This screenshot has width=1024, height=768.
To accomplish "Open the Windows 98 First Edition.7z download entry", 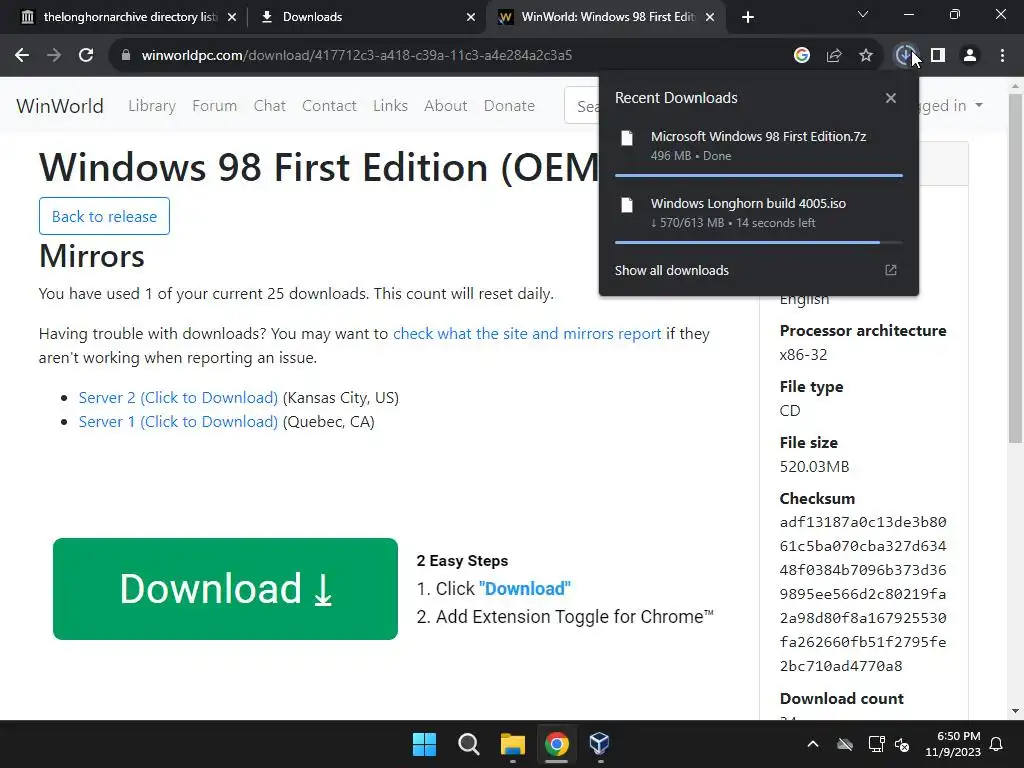I will click(759, 146).
